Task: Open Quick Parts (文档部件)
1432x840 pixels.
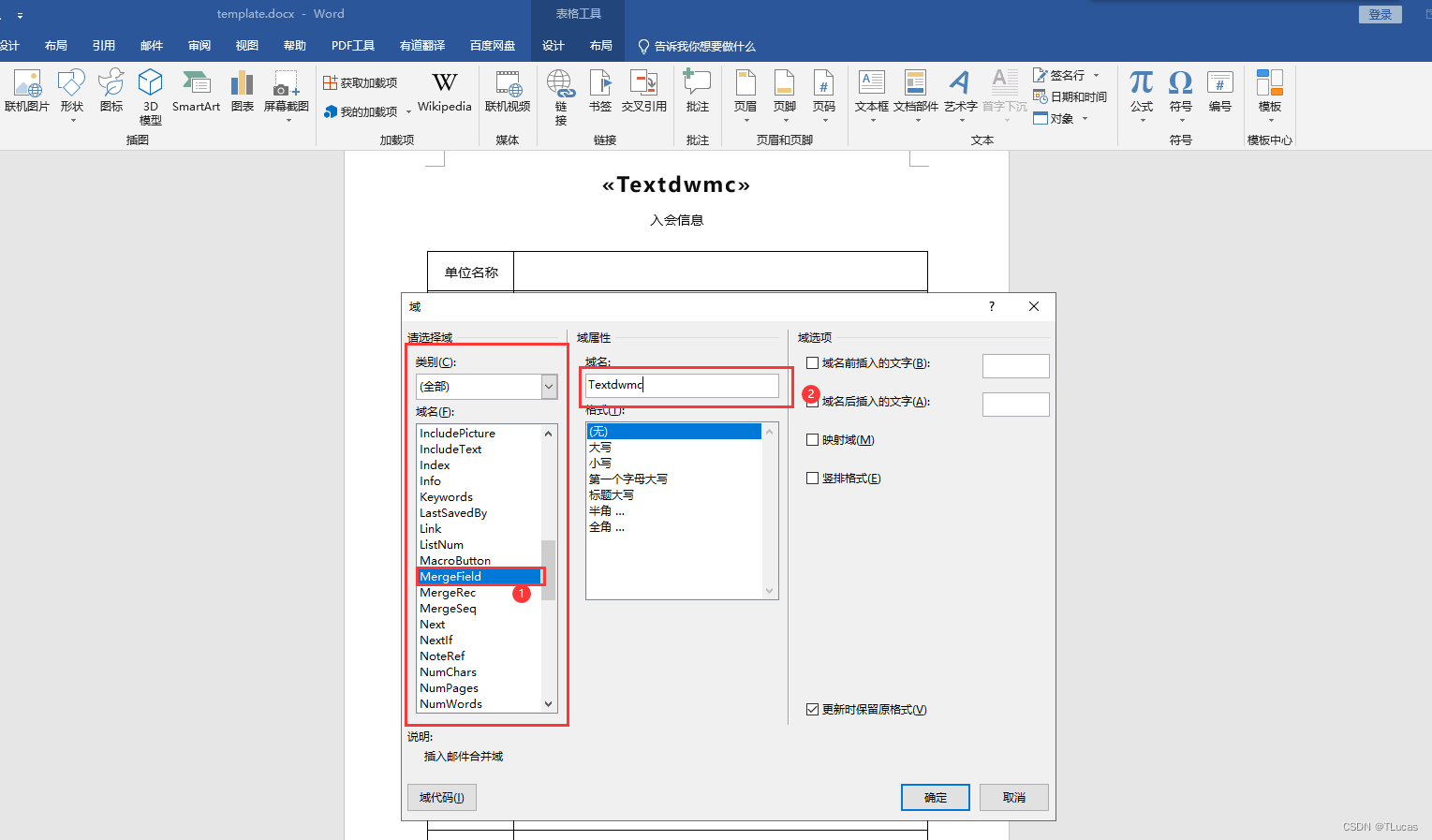Action: point(916,95)
